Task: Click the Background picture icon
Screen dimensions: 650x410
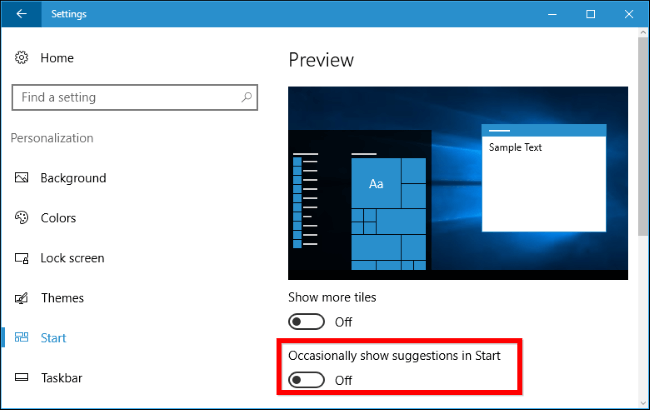Action: coord(22,178)
